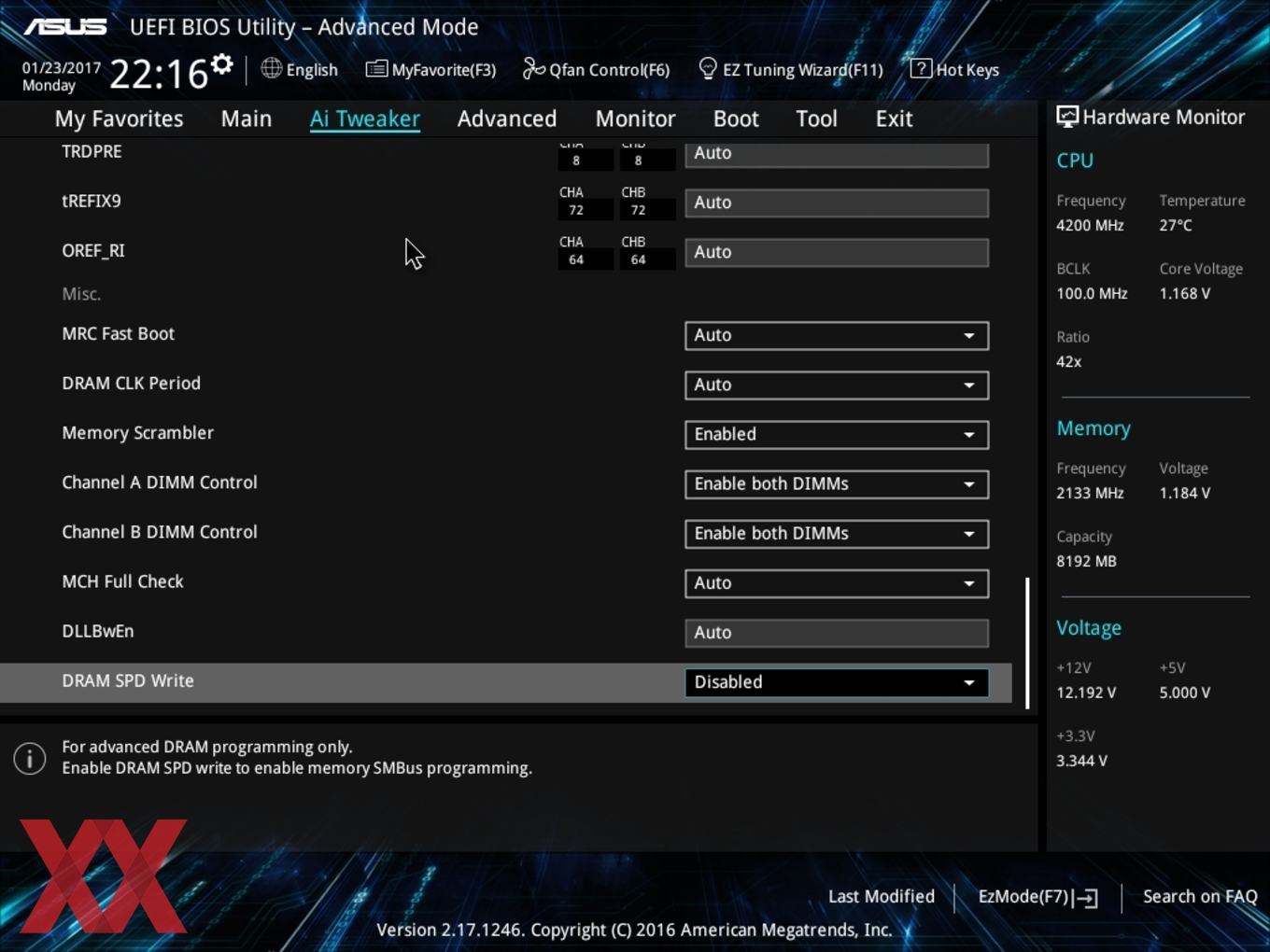Click the vertical scrollbar thumb
Screen dimensions: 1270x952
click(1027, 643)
